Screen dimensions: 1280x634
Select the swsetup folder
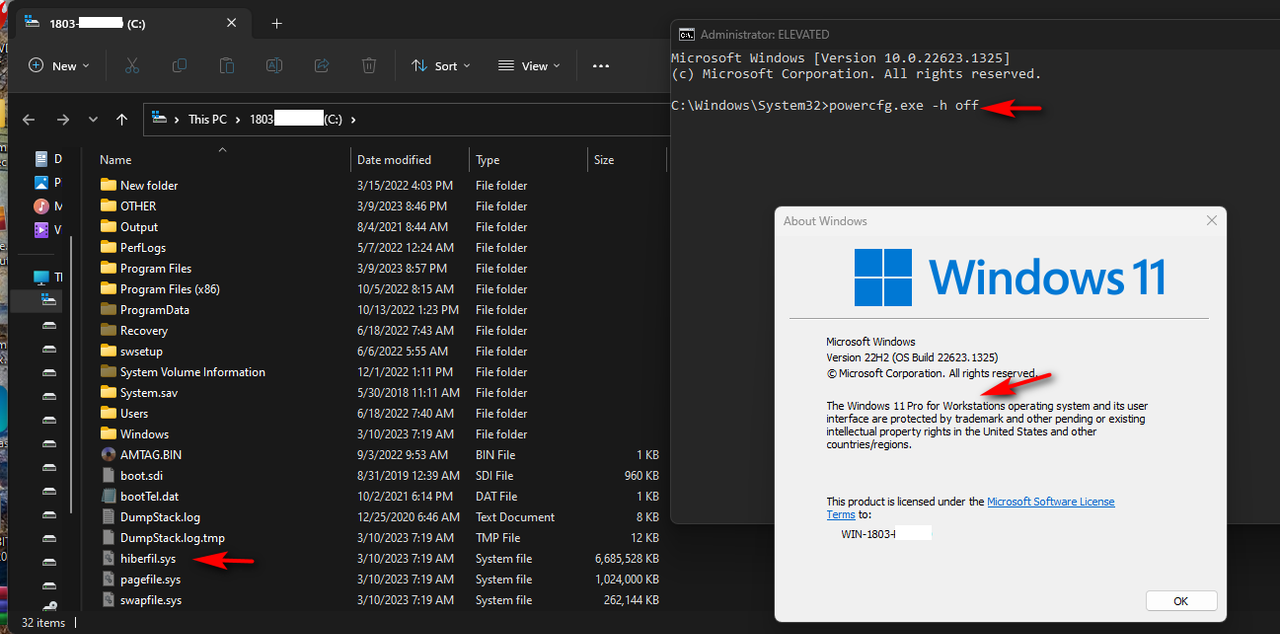[141, 351]
